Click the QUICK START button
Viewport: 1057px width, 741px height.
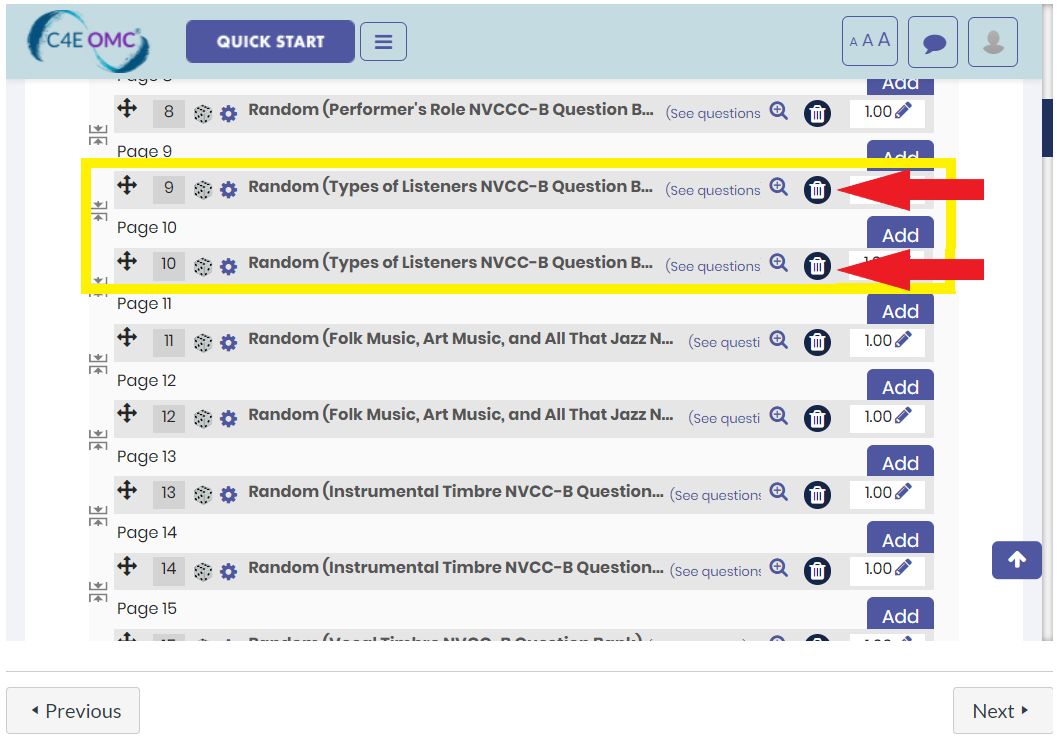[x=270, y=41]
